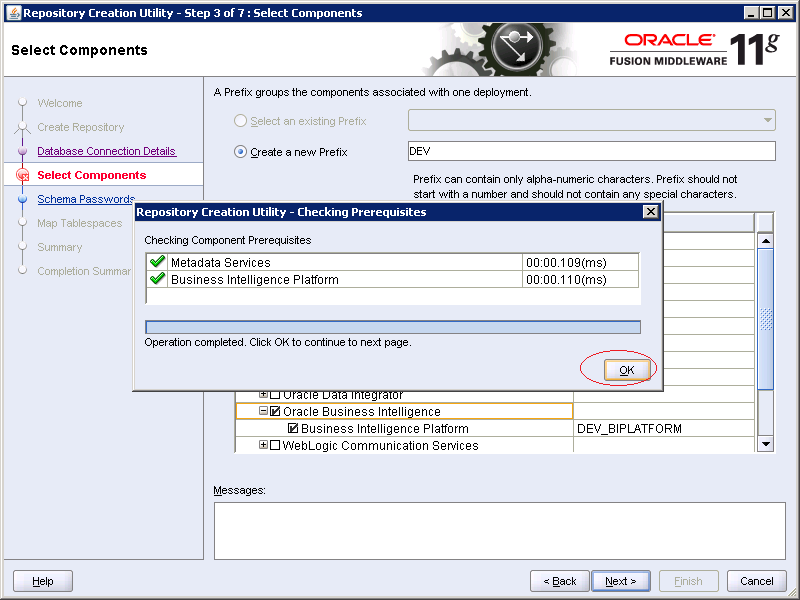Select the Select Components step
Image resolution: width=800 pixels, height=600 pixels.
click(92, 175)
